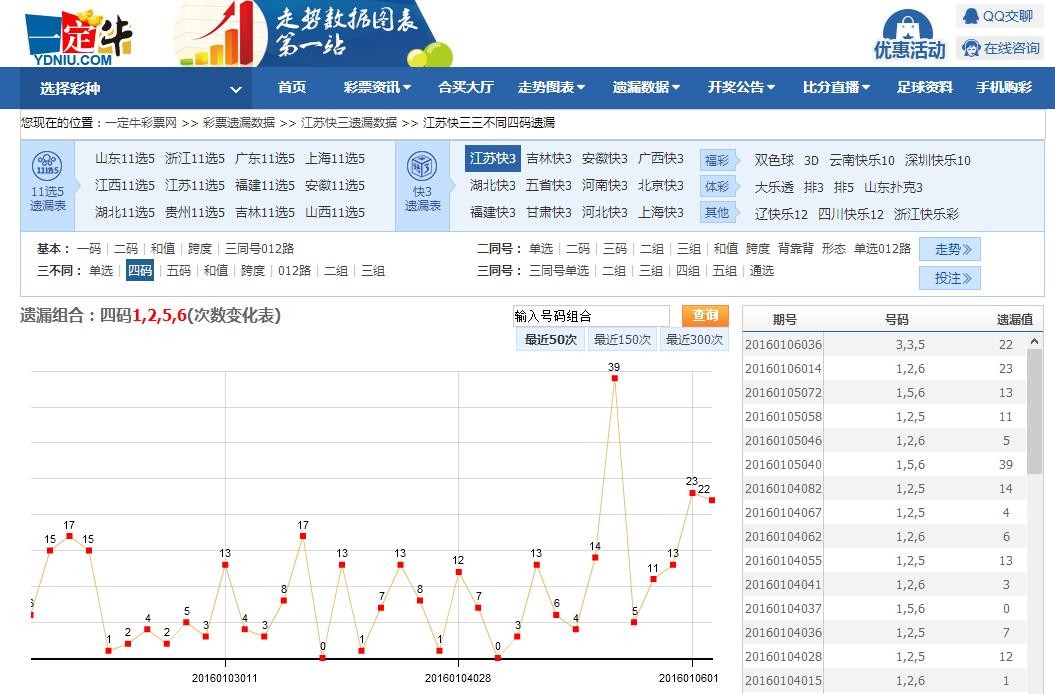Click the 11选5 遗漏表 icon
The height and width of the screenshot is (694, 1055).
(x=47, y=165)
